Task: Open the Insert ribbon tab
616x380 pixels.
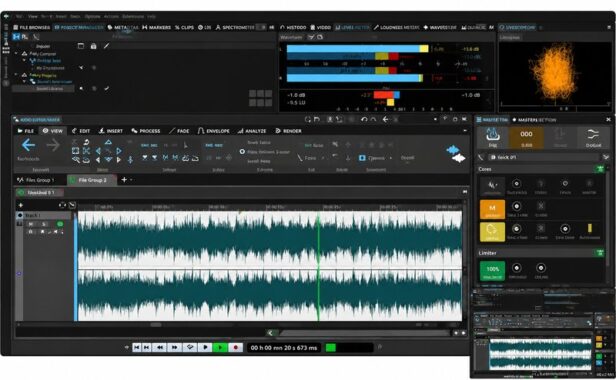Action: 111,131
